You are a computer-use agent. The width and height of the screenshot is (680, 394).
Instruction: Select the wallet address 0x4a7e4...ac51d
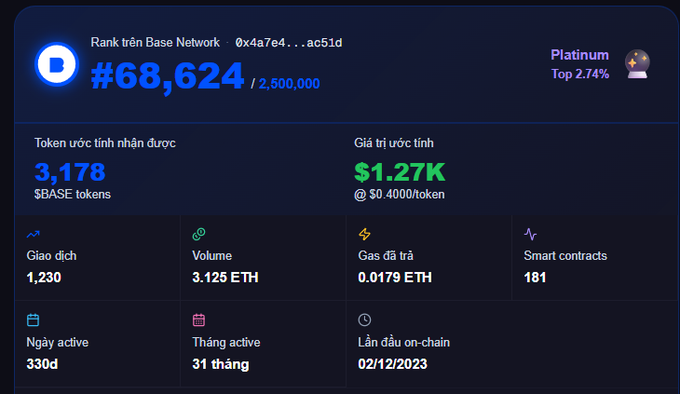[x=288, y=42]
